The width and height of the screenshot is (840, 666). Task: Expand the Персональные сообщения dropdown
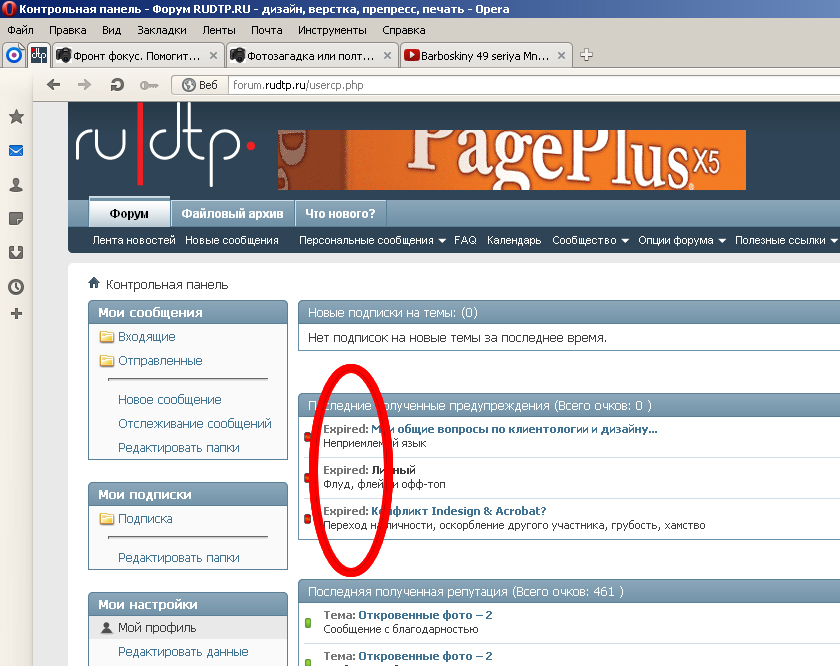[442, 241]
